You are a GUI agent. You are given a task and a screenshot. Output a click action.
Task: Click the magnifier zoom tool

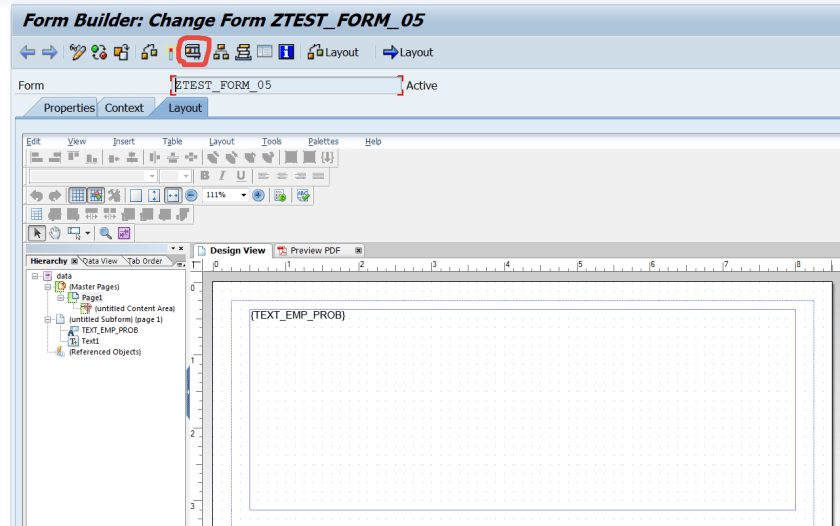pyautogui.click(x=105, y=233)
